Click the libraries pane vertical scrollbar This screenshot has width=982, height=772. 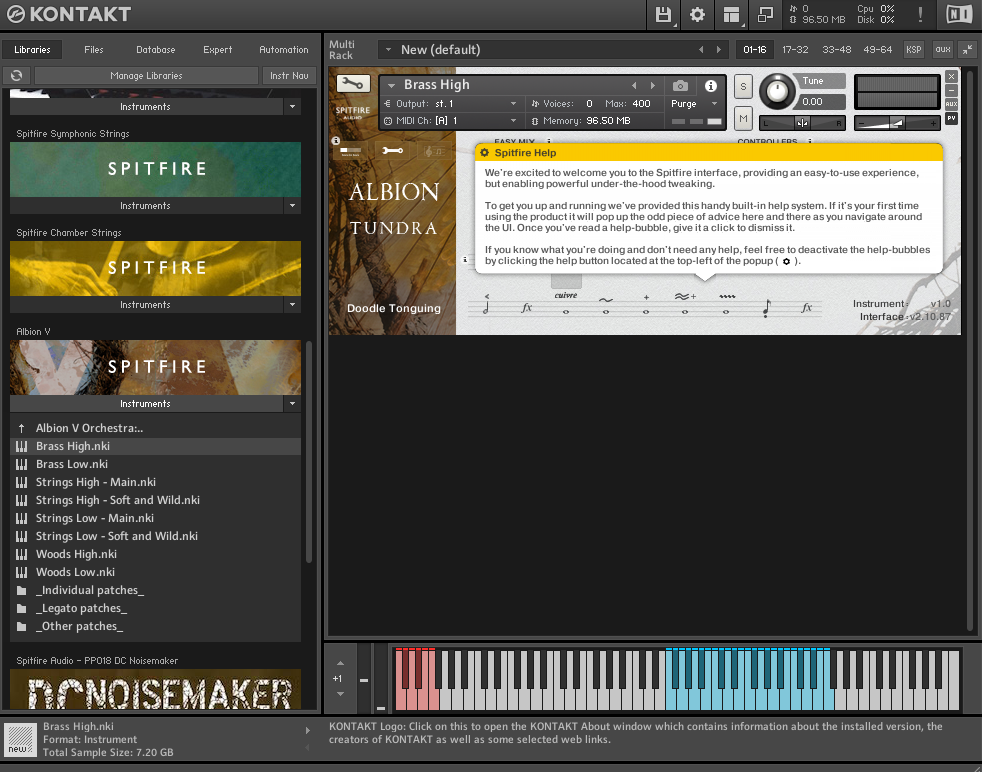(x=309, y=451)
